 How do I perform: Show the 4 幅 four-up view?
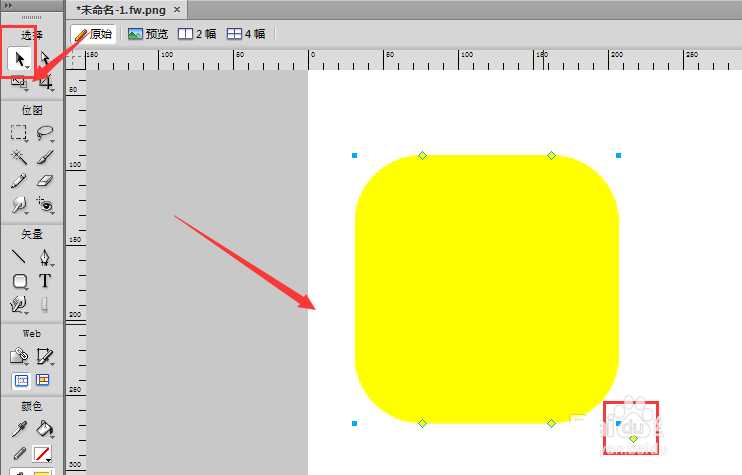246,33
